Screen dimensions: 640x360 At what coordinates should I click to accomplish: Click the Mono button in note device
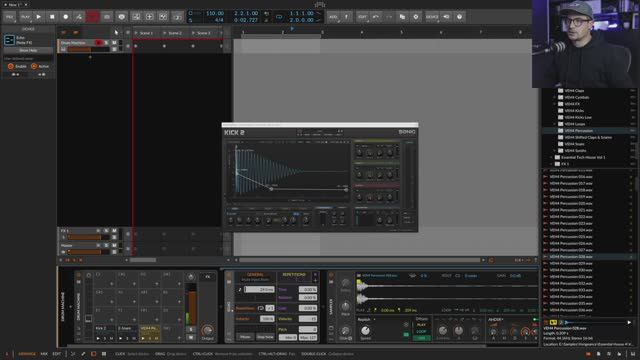click(245, 337)
